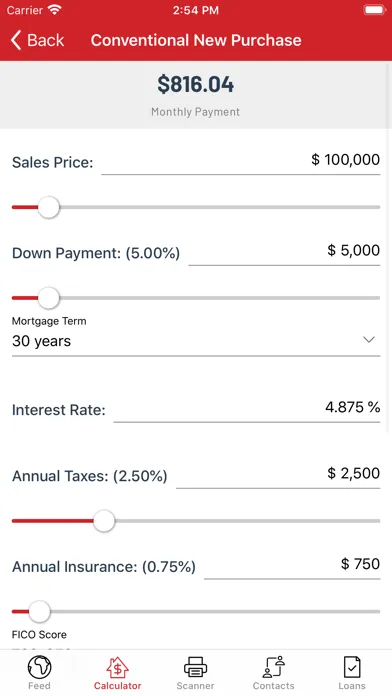The width and height of the screenshot is (392, 696).
Task: Click the Down Payment slider handle
Action: (48, 298)
